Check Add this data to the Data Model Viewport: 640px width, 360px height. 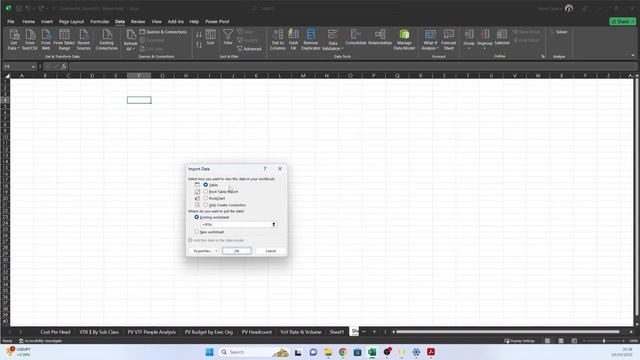tap(190, 240)
